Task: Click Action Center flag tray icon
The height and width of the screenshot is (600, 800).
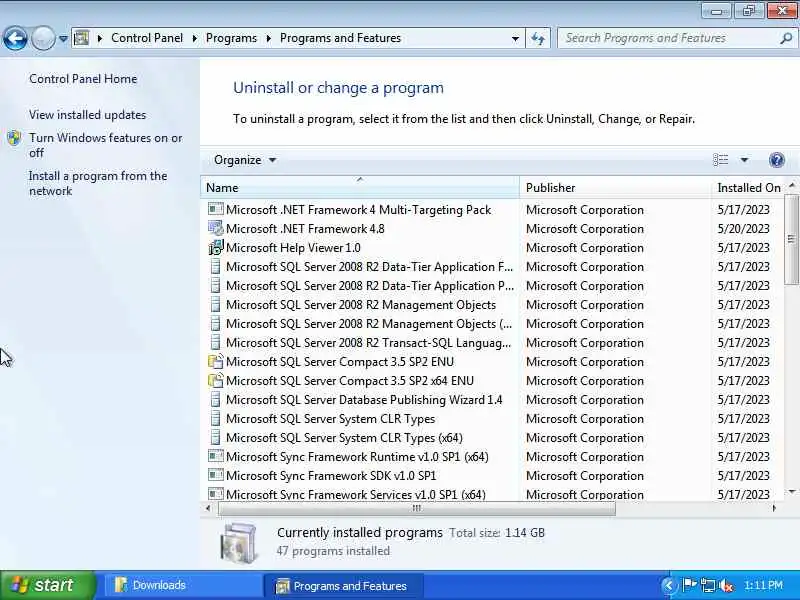Action: tap(690, 585)
